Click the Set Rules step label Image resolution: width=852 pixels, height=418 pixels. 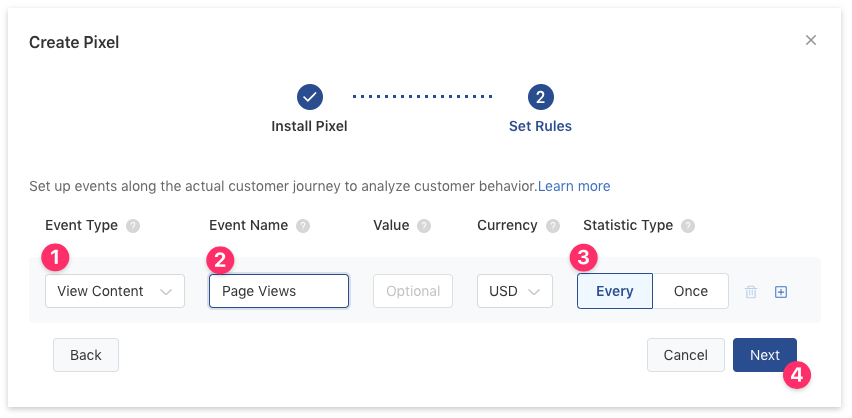coord(540,127)
